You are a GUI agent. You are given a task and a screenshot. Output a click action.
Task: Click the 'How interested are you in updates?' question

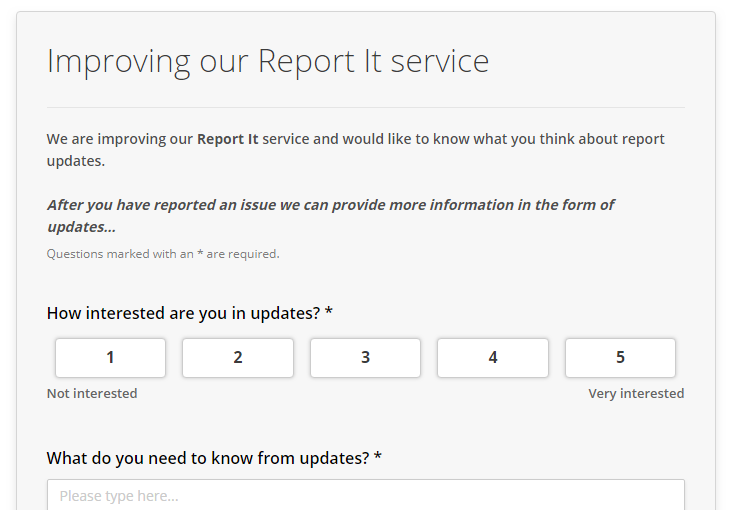189,313
